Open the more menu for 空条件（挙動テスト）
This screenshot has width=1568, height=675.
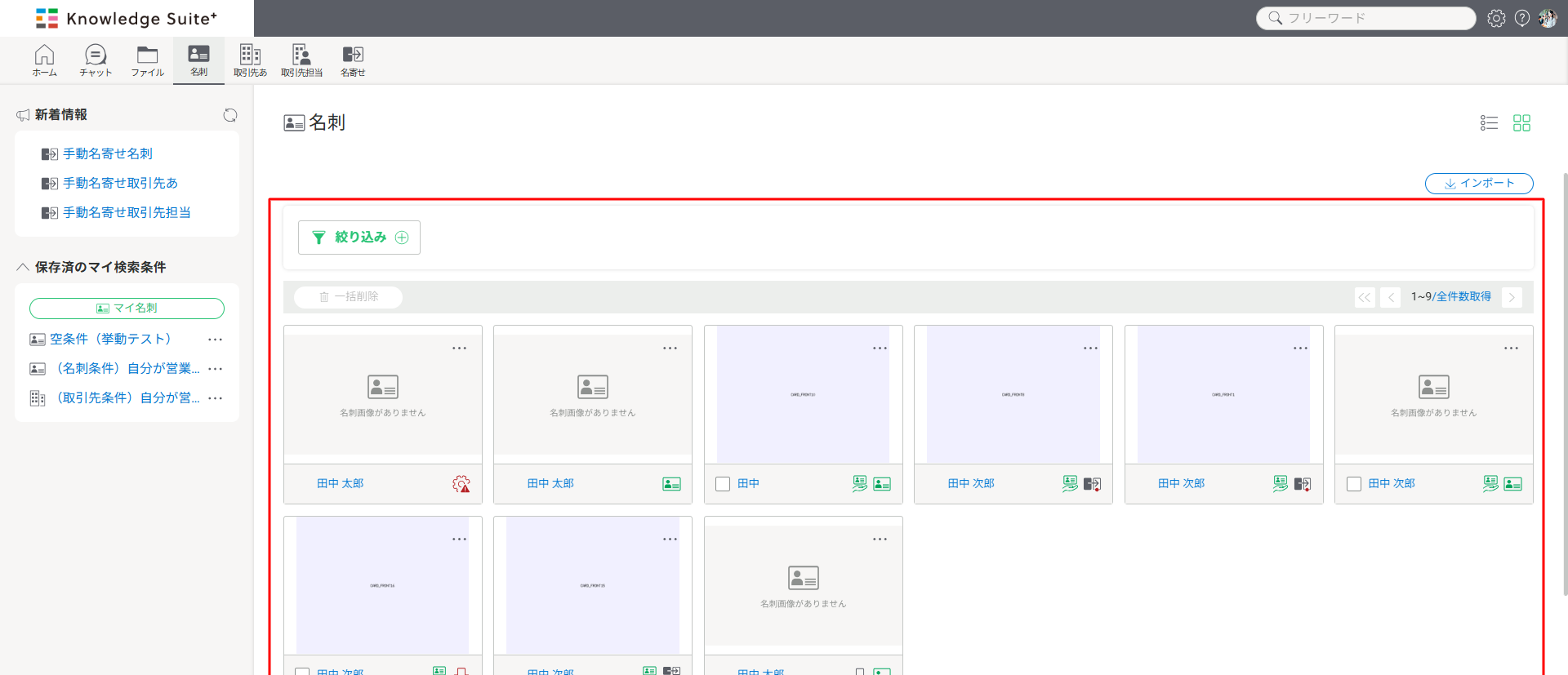point(215,340)
